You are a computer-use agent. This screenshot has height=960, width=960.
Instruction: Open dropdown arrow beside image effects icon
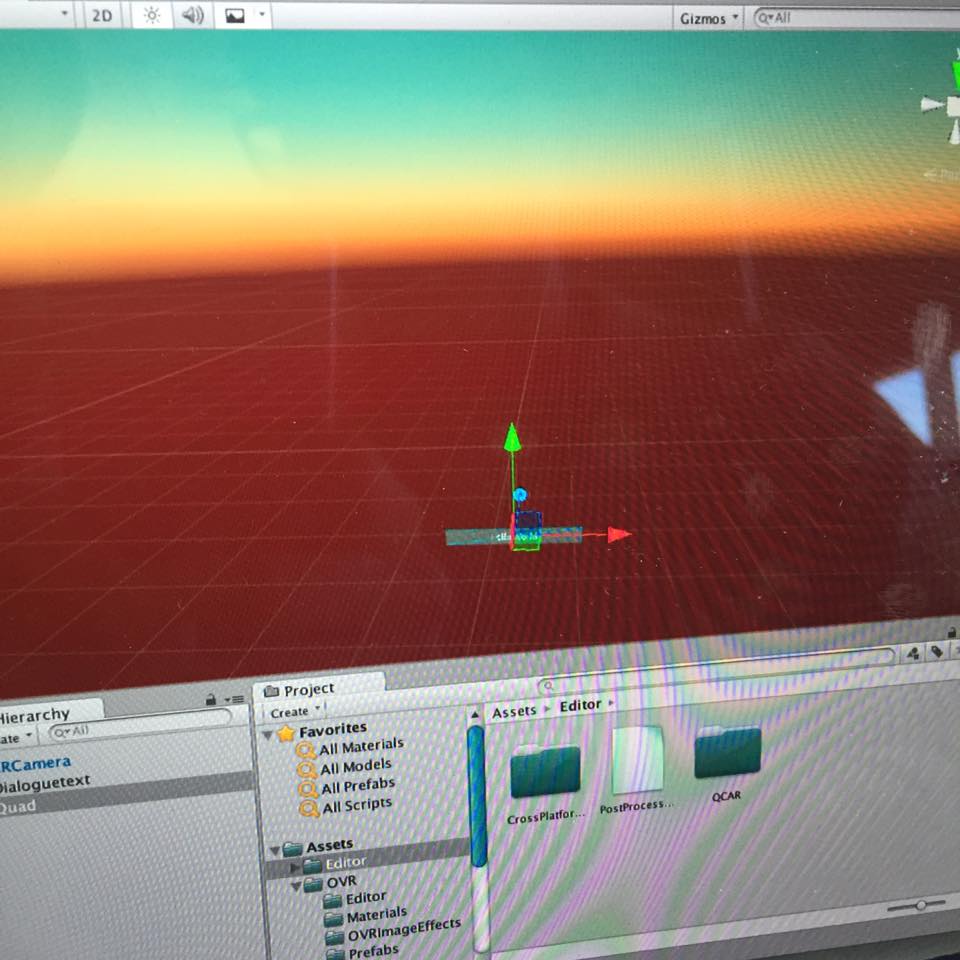(x=262, y=15)
